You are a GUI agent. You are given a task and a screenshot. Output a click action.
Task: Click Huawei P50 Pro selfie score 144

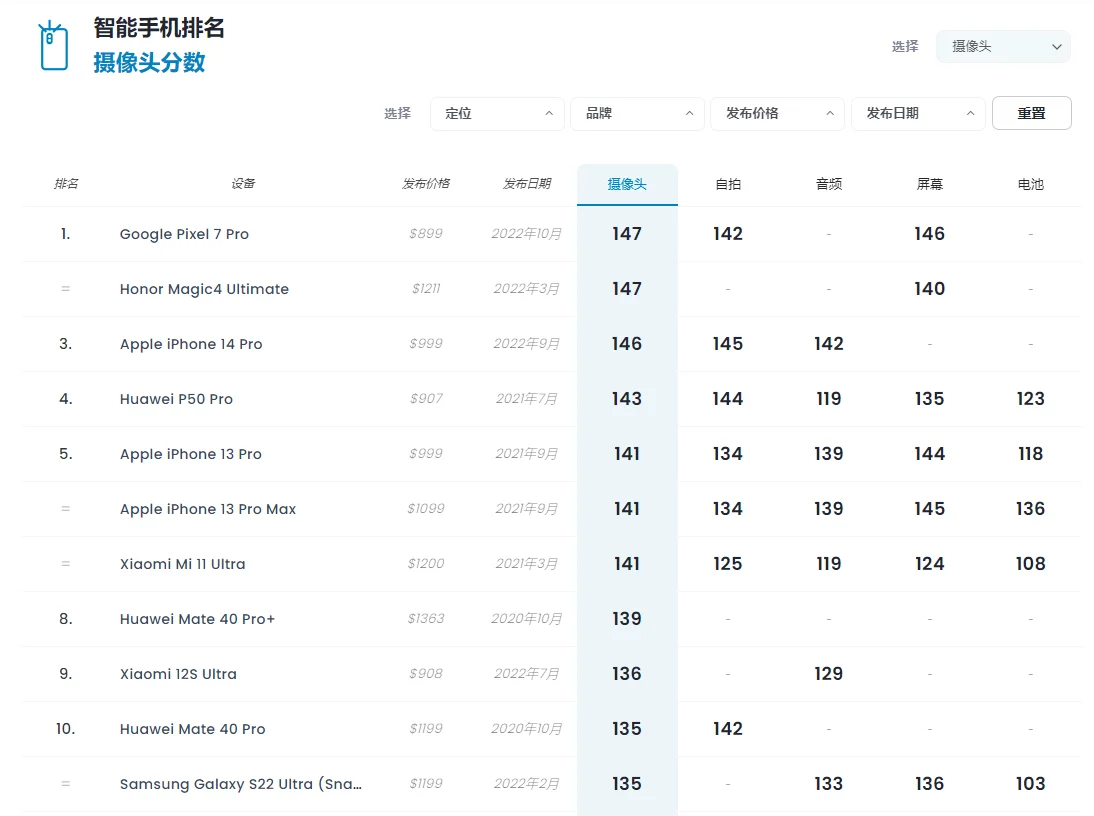pos(728,399)
